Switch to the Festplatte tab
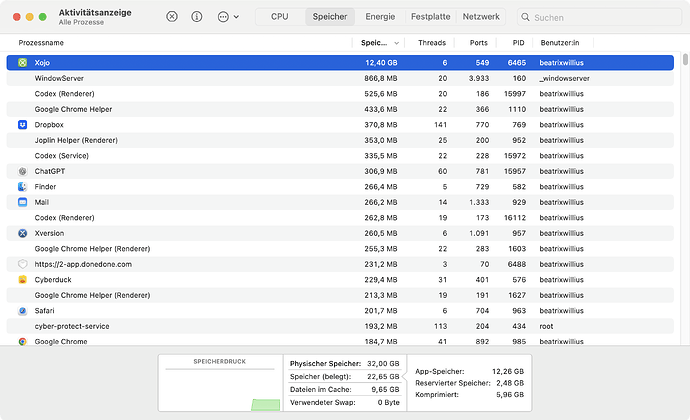 (x=430, y=17)
